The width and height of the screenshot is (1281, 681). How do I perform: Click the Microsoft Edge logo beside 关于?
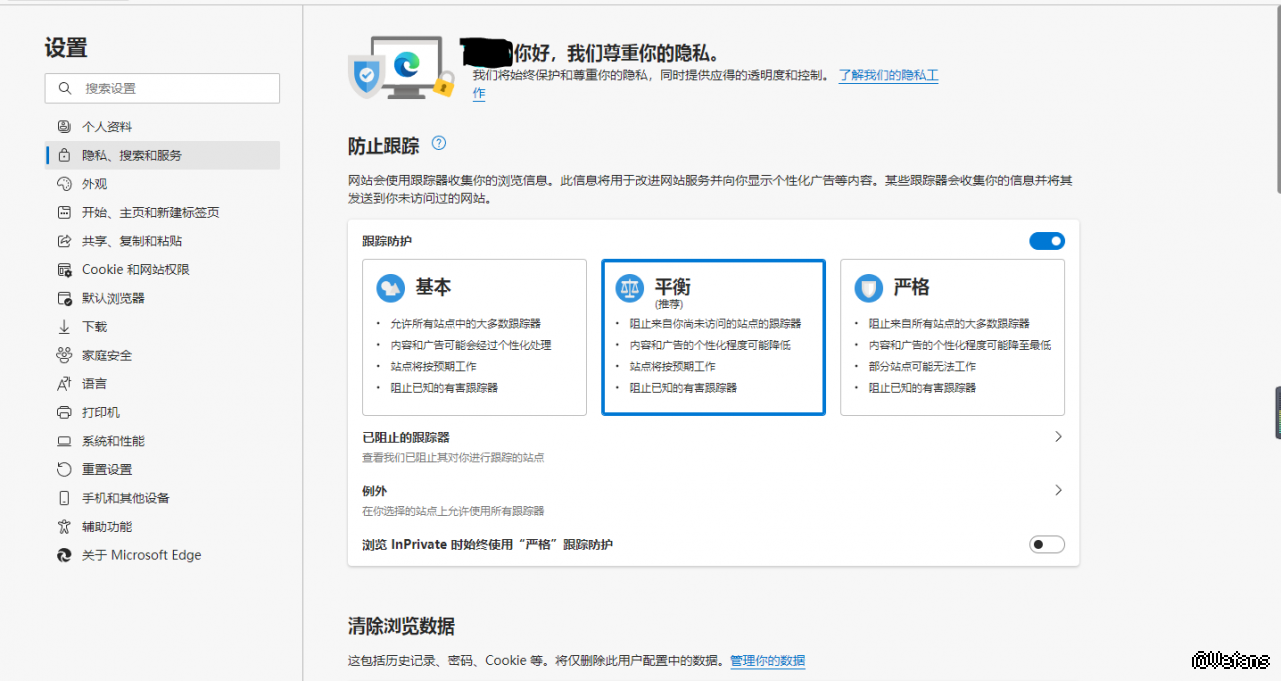tap(64, 555)
